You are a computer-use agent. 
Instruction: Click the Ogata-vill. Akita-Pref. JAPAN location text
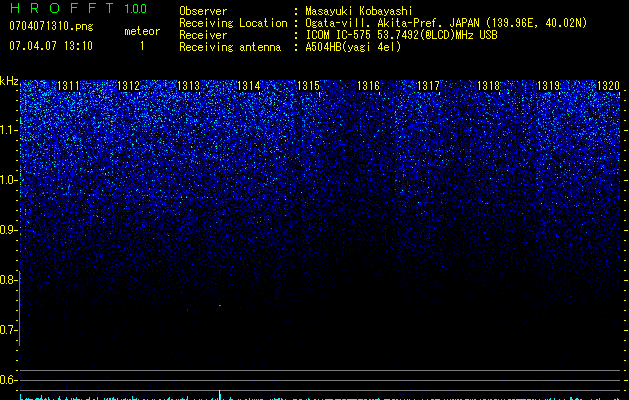(x=446, y=23)
